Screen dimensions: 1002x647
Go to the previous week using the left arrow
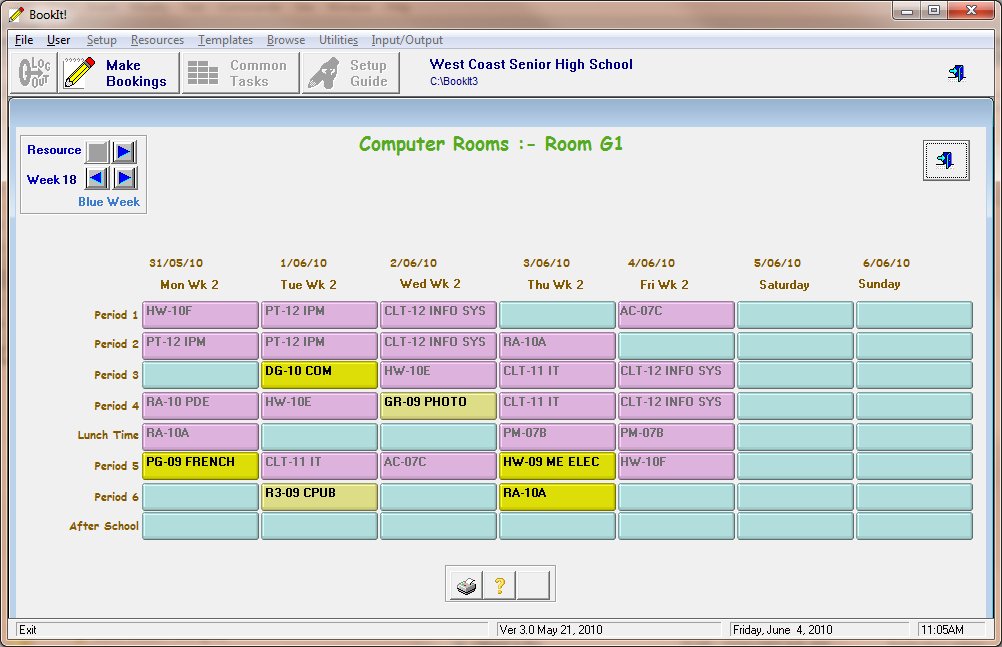97,178
